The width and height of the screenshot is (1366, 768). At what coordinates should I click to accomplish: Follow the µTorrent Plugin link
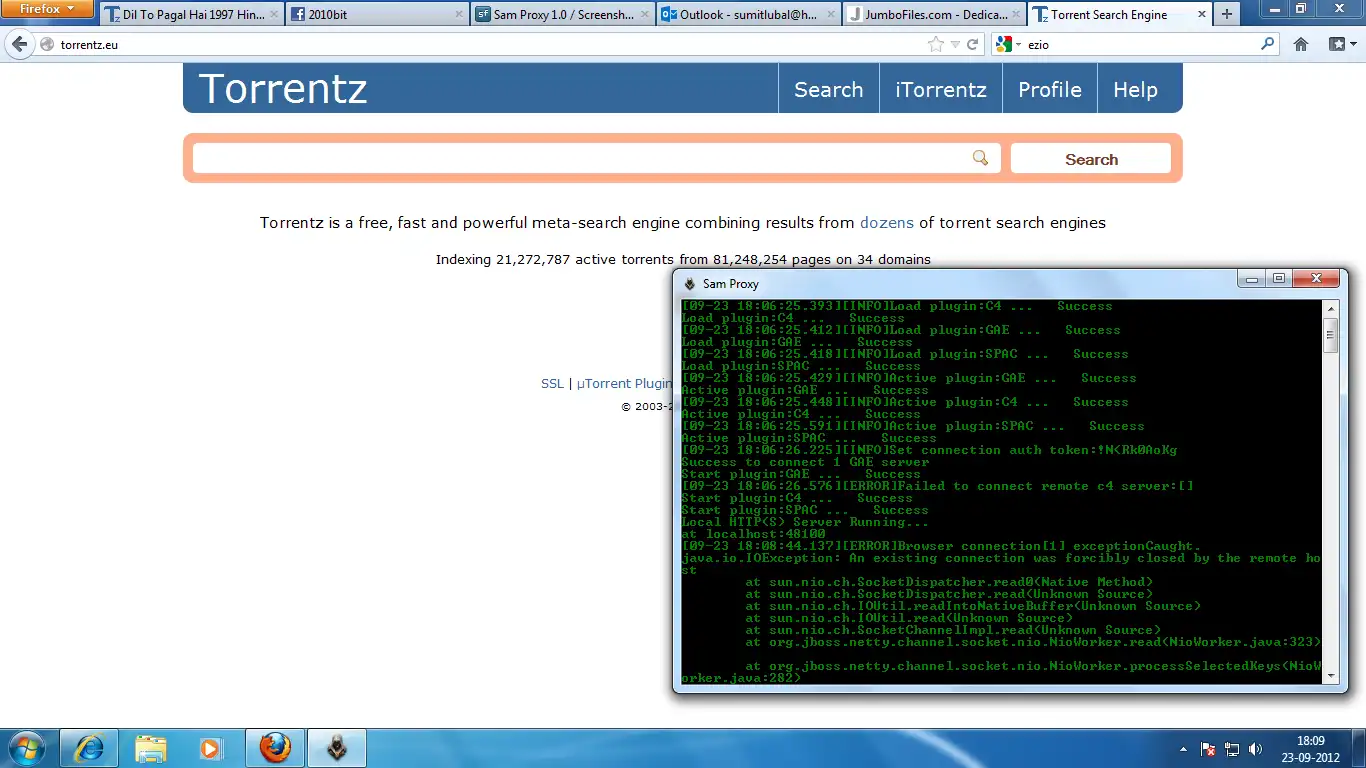point(624,384)
